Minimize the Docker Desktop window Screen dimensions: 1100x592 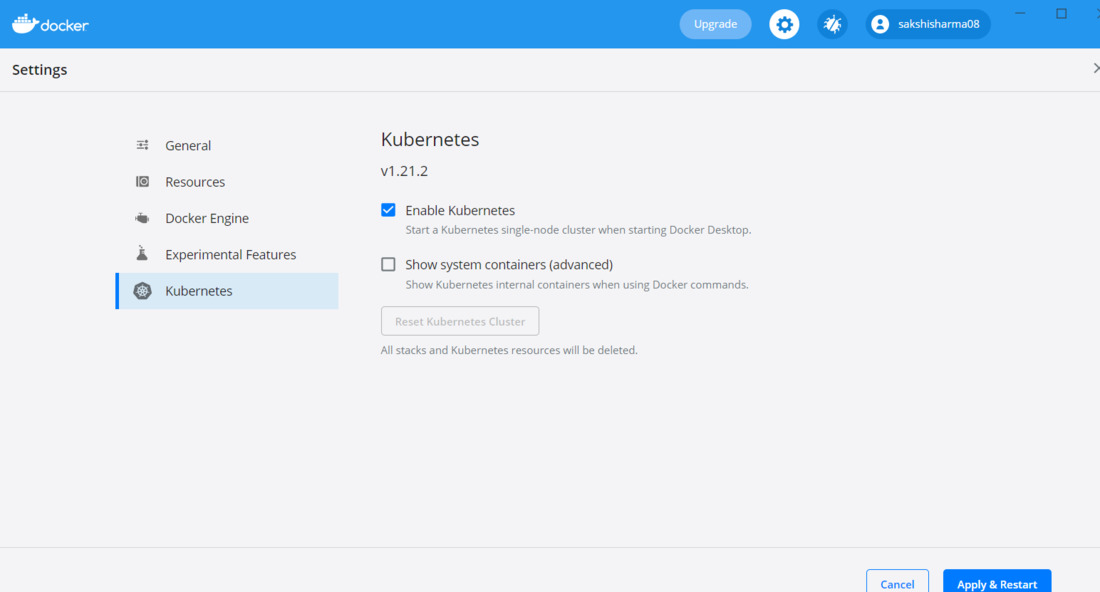pos(1020,13)
